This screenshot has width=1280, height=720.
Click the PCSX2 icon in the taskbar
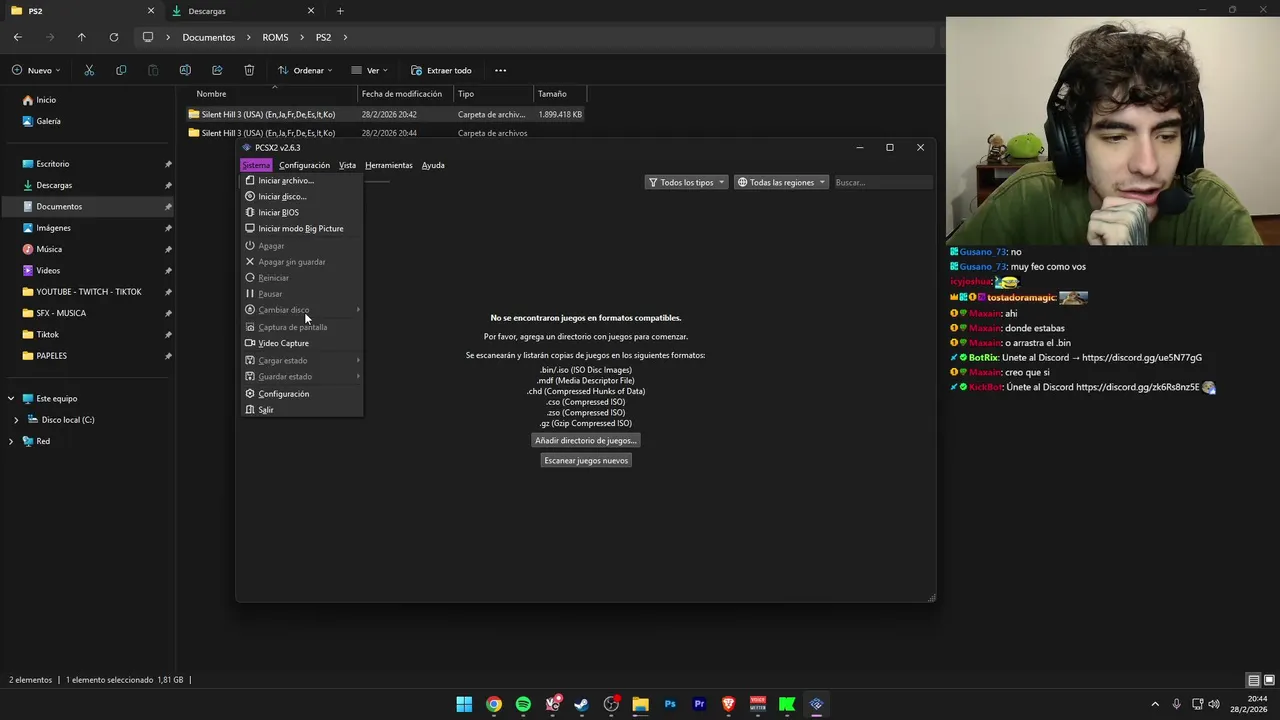[817, 704]
